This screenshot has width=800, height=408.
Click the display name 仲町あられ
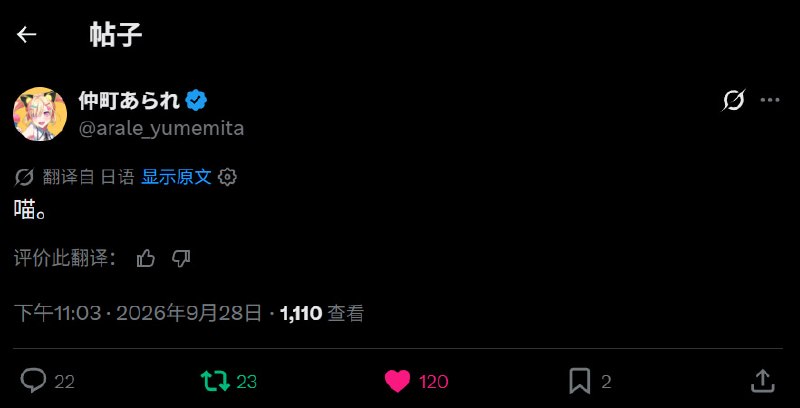click(x=129, y=100)
